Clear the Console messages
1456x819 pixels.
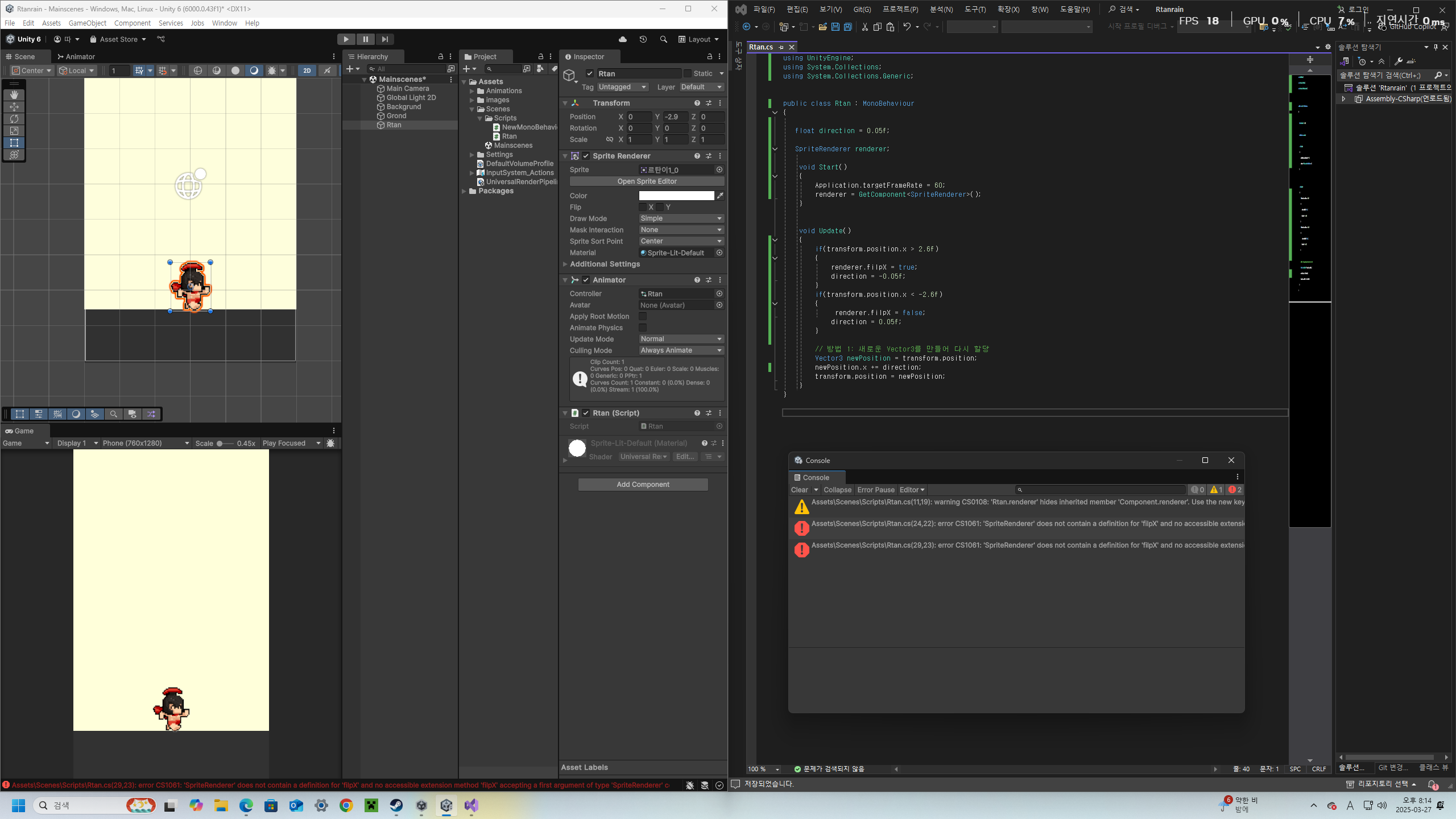pos(799,490)
